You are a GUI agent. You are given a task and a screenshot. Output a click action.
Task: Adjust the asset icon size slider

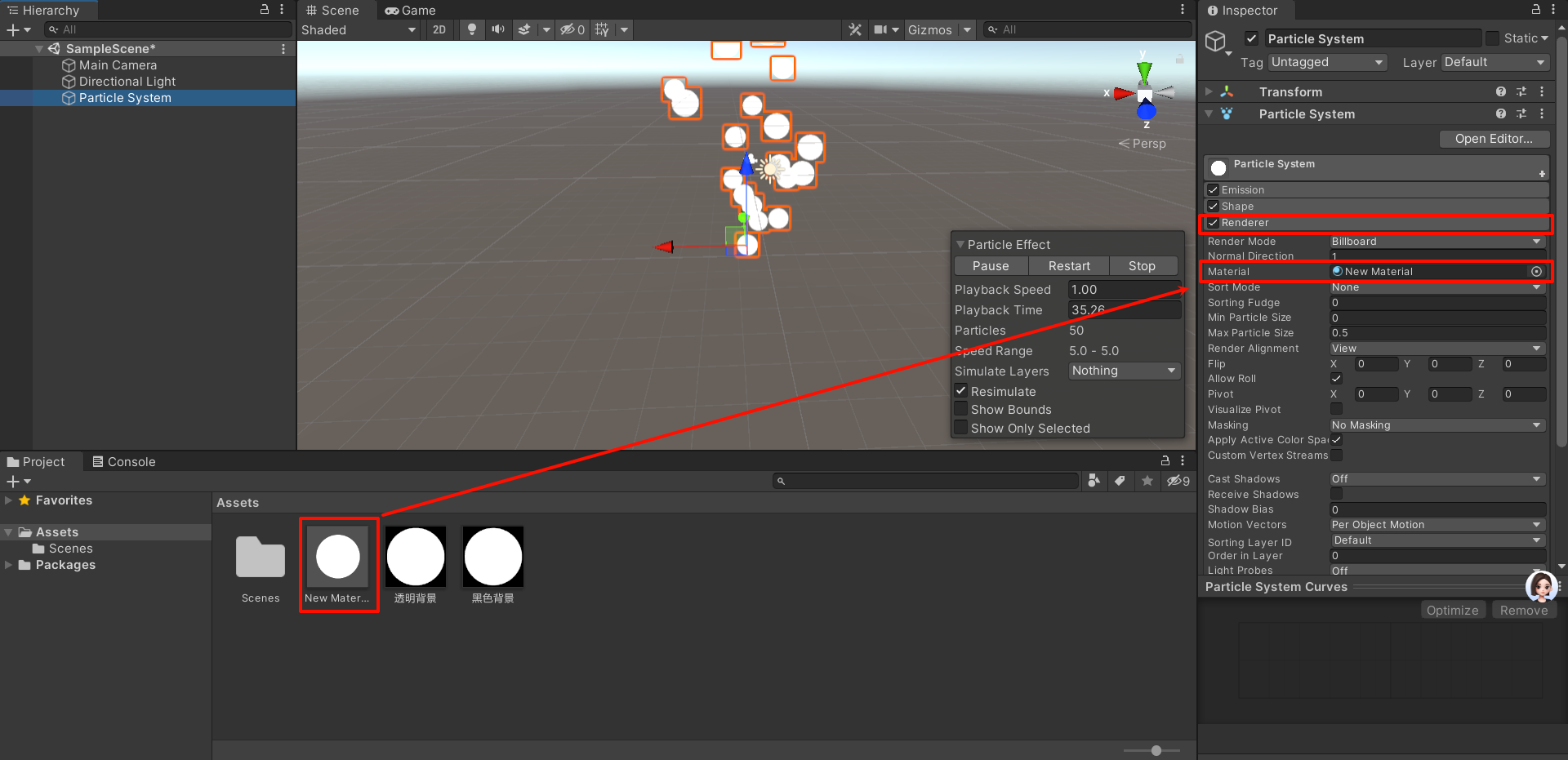pos(1156,750)
